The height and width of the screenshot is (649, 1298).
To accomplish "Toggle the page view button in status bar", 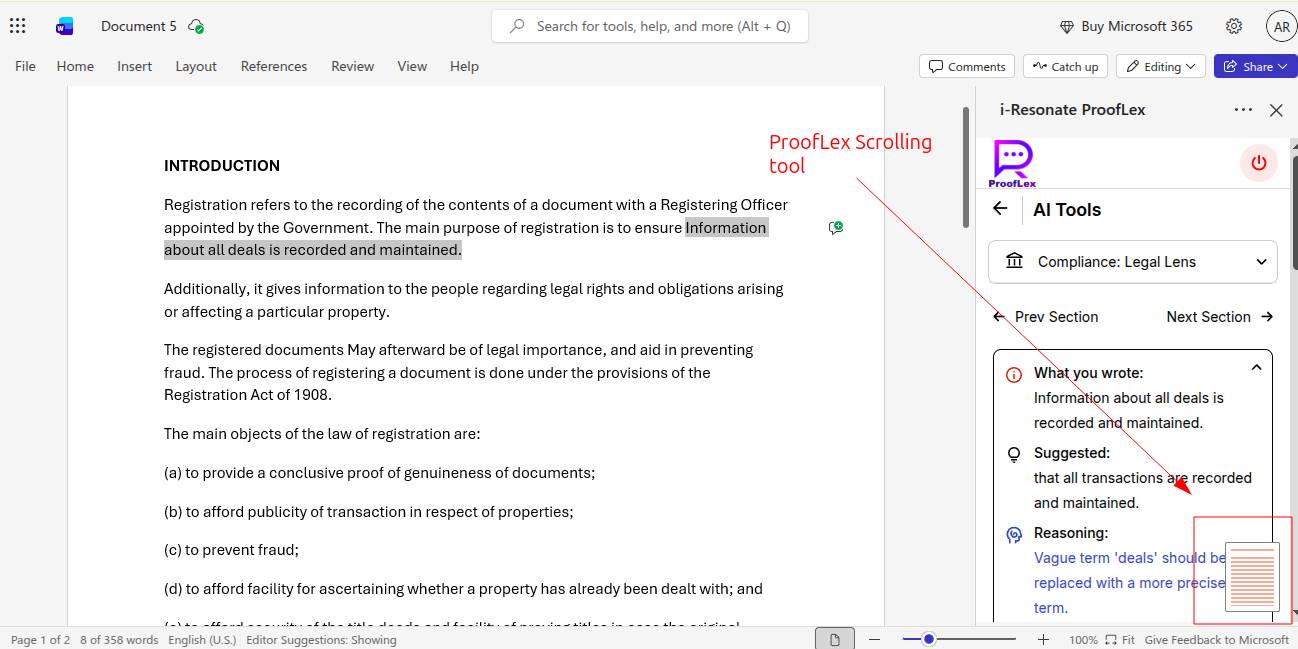I will [834, 640].
